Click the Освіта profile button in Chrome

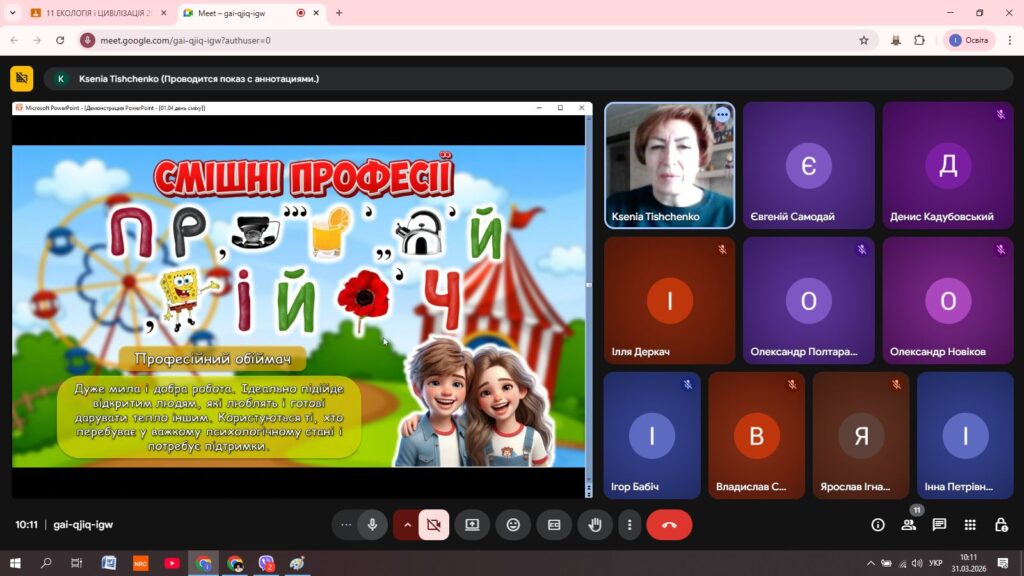tap(968, 40)
